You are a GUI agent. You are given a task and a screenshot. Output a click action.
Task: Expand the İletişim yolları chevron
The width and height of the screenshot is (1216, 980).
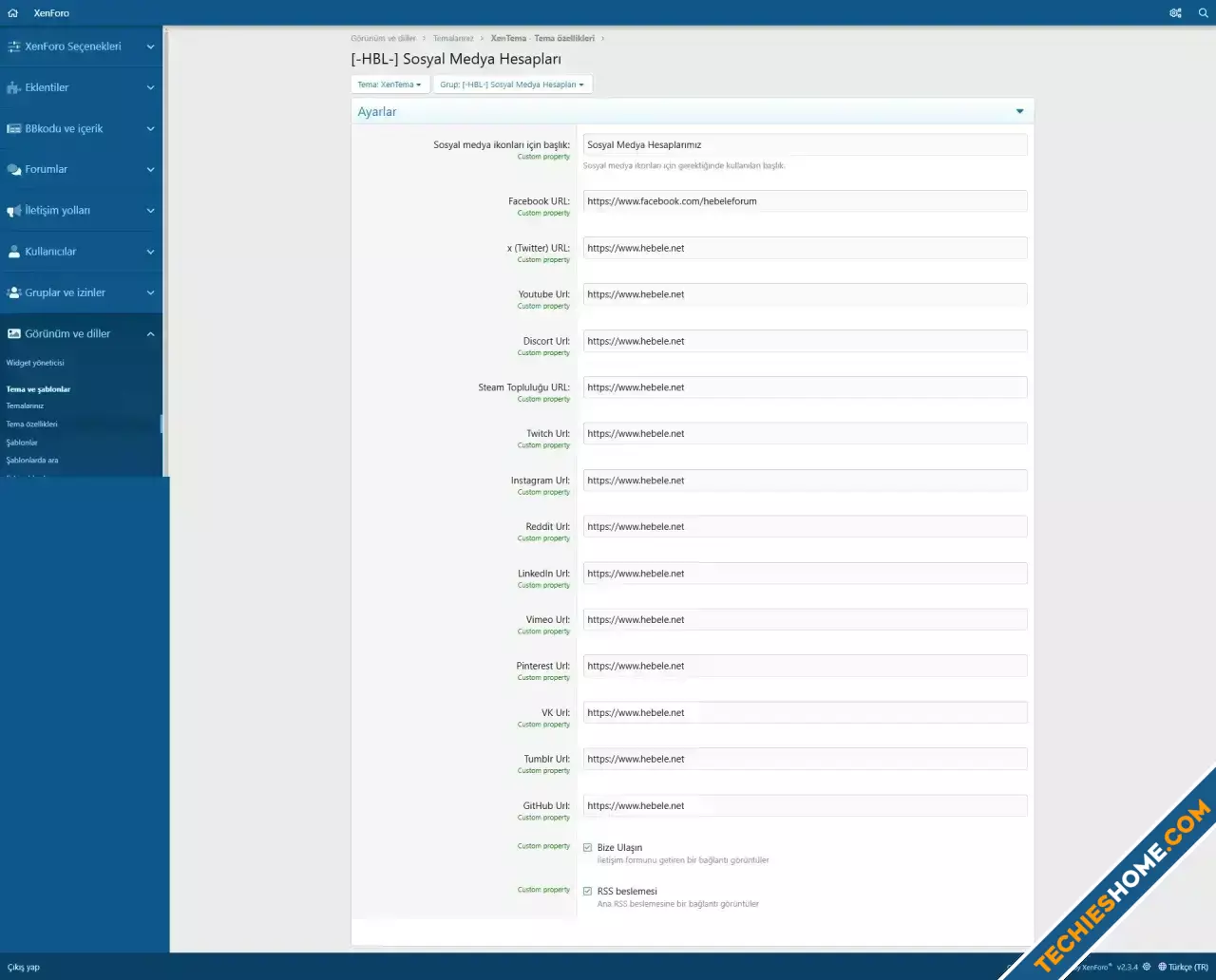[x=150, y=211]
